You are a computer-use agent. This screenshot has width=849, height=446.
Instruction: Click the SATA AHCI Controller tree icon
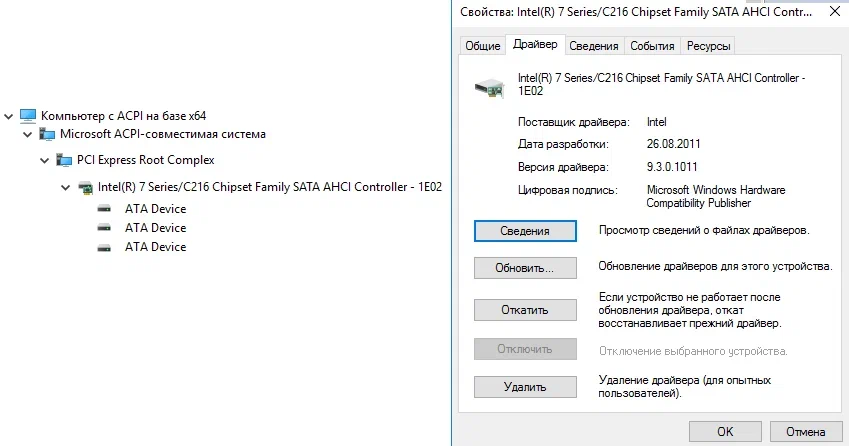click(85, 187)
